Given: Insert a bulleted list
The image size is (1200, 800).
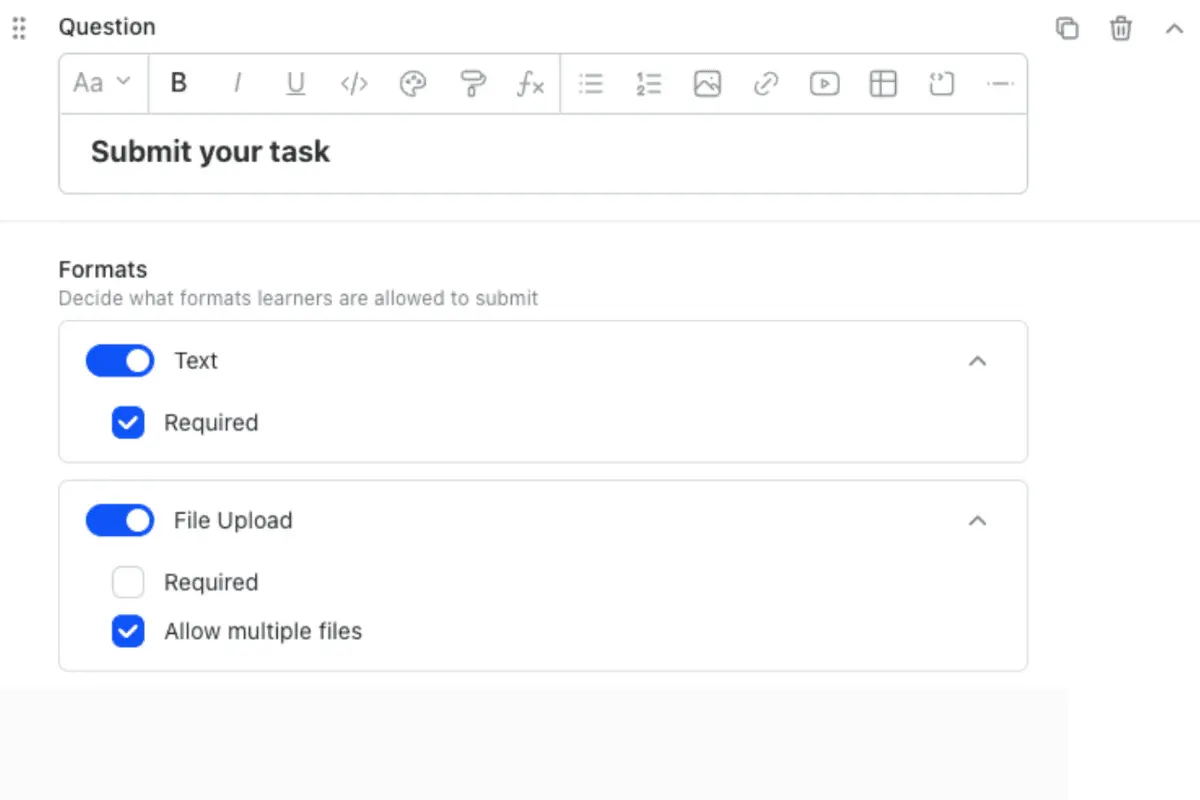Looking at the screenshot, I should [x=591, y=84].
